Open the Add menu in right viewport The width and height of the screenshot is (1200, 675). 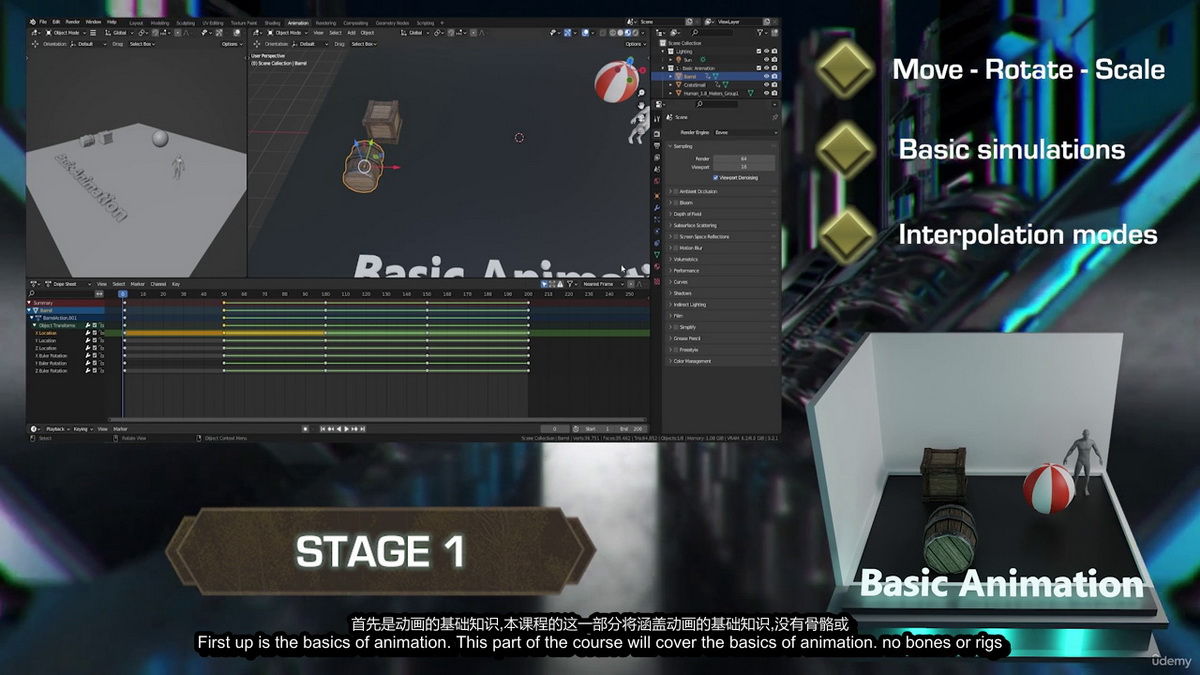(x=351, y=32)
